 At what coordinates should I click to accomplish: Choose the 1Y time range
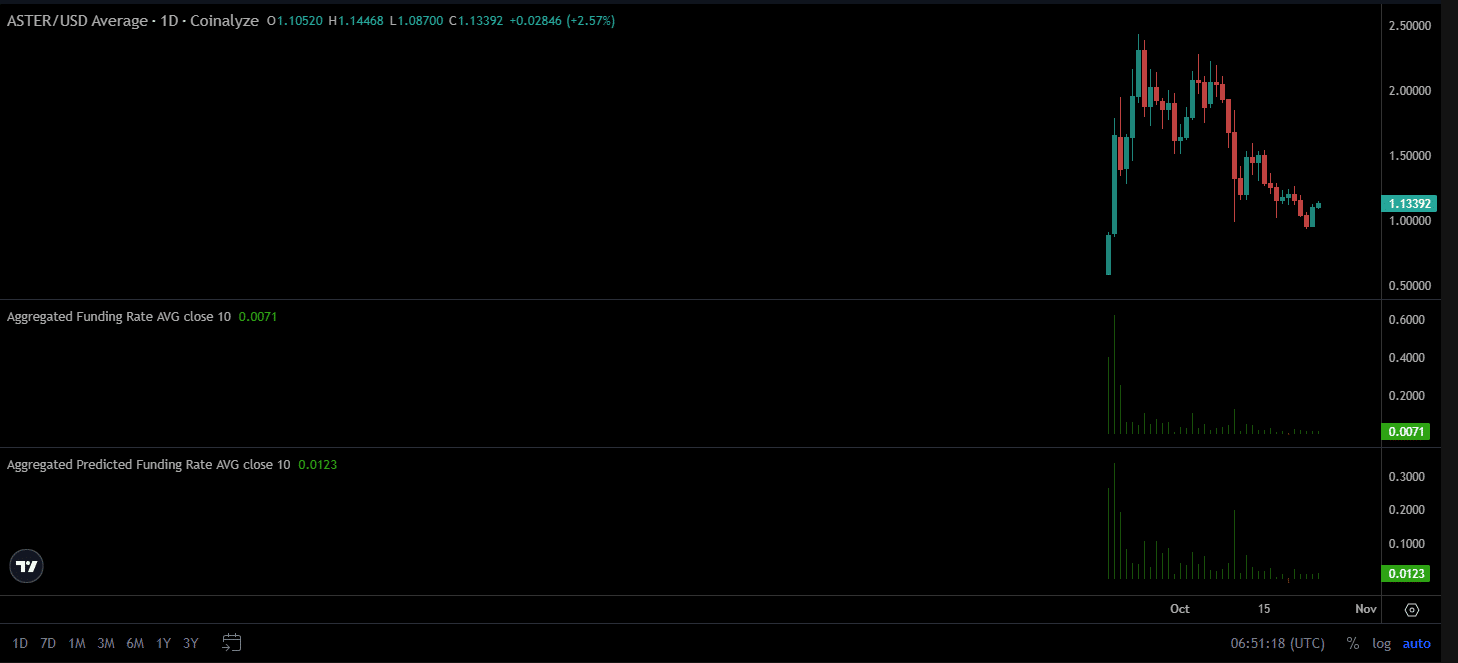point(164,643)
